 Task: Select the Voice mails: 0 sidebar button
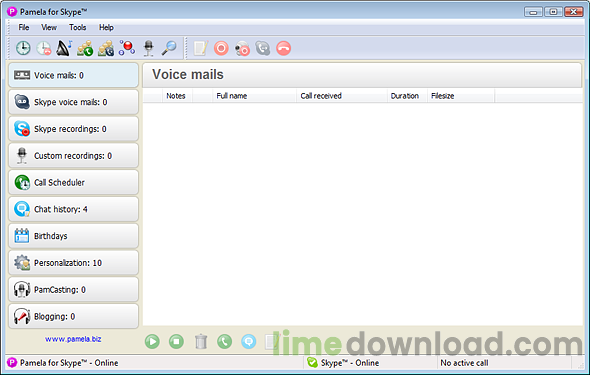(73, 75)
